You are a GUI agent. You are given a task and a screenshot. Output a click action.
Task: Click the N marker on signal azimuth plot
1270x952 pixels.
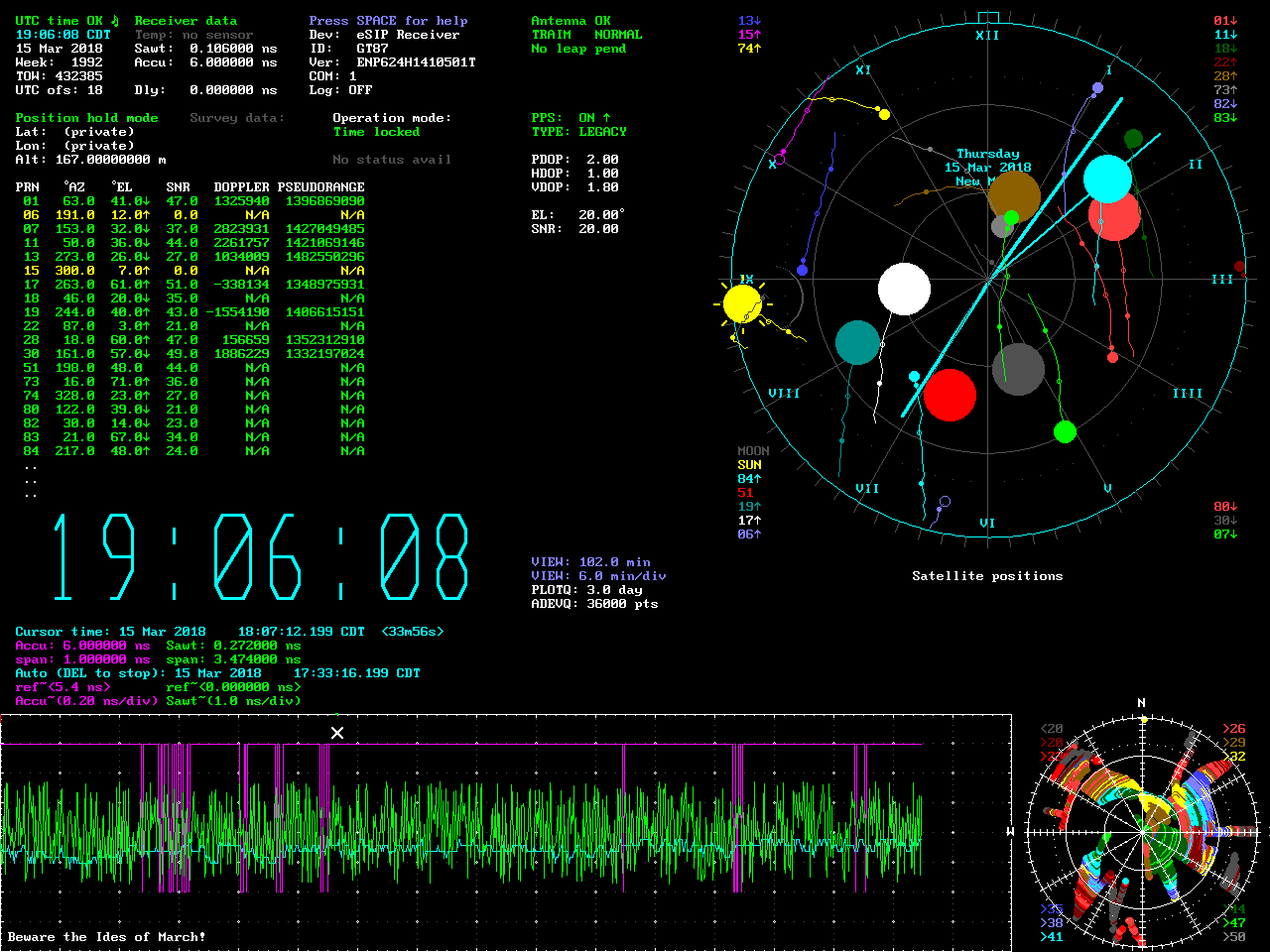tap(1141, 703)
